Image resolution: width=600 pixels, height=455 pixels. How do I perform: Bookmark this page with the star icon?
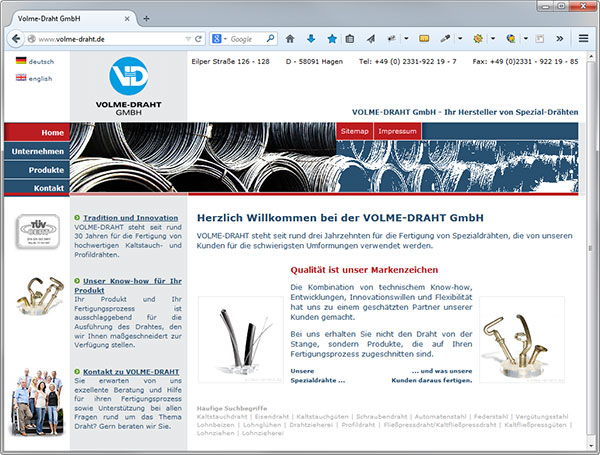(x=332, y=39)
